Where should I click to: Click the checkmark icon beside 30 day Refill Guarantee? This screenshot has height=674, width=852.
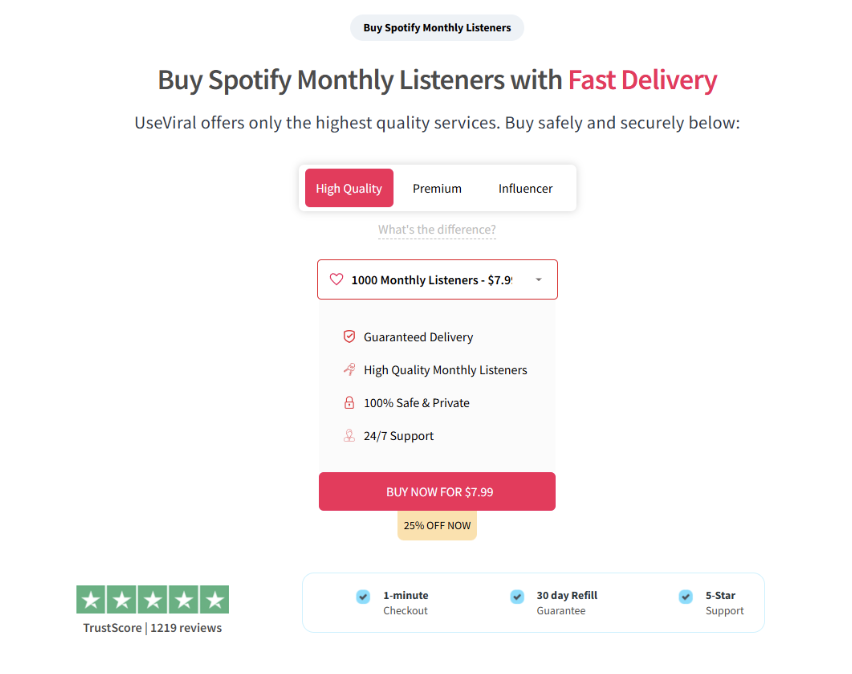[517, 596]
